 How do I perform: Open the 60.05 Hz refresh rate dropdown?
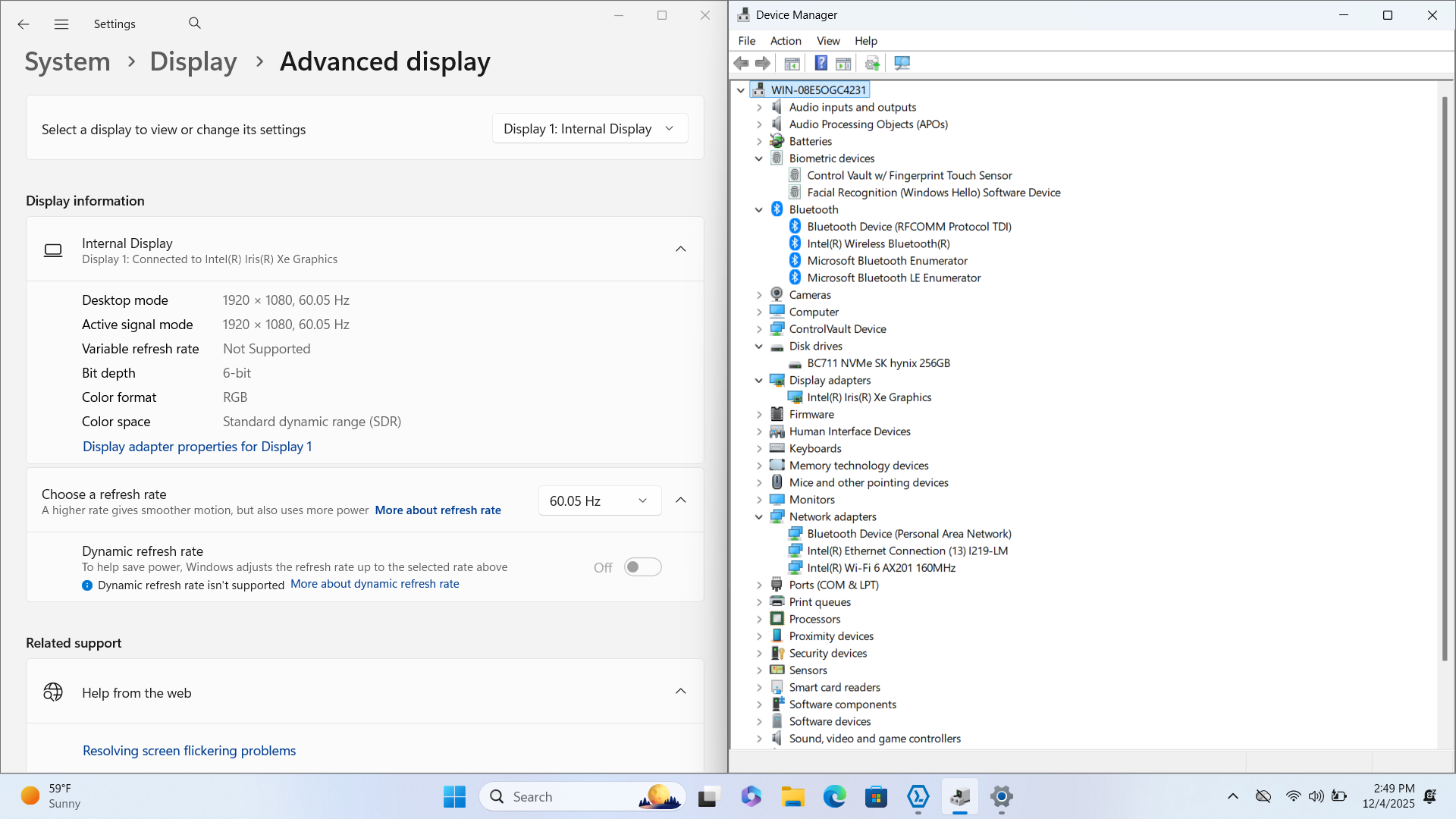599,501
